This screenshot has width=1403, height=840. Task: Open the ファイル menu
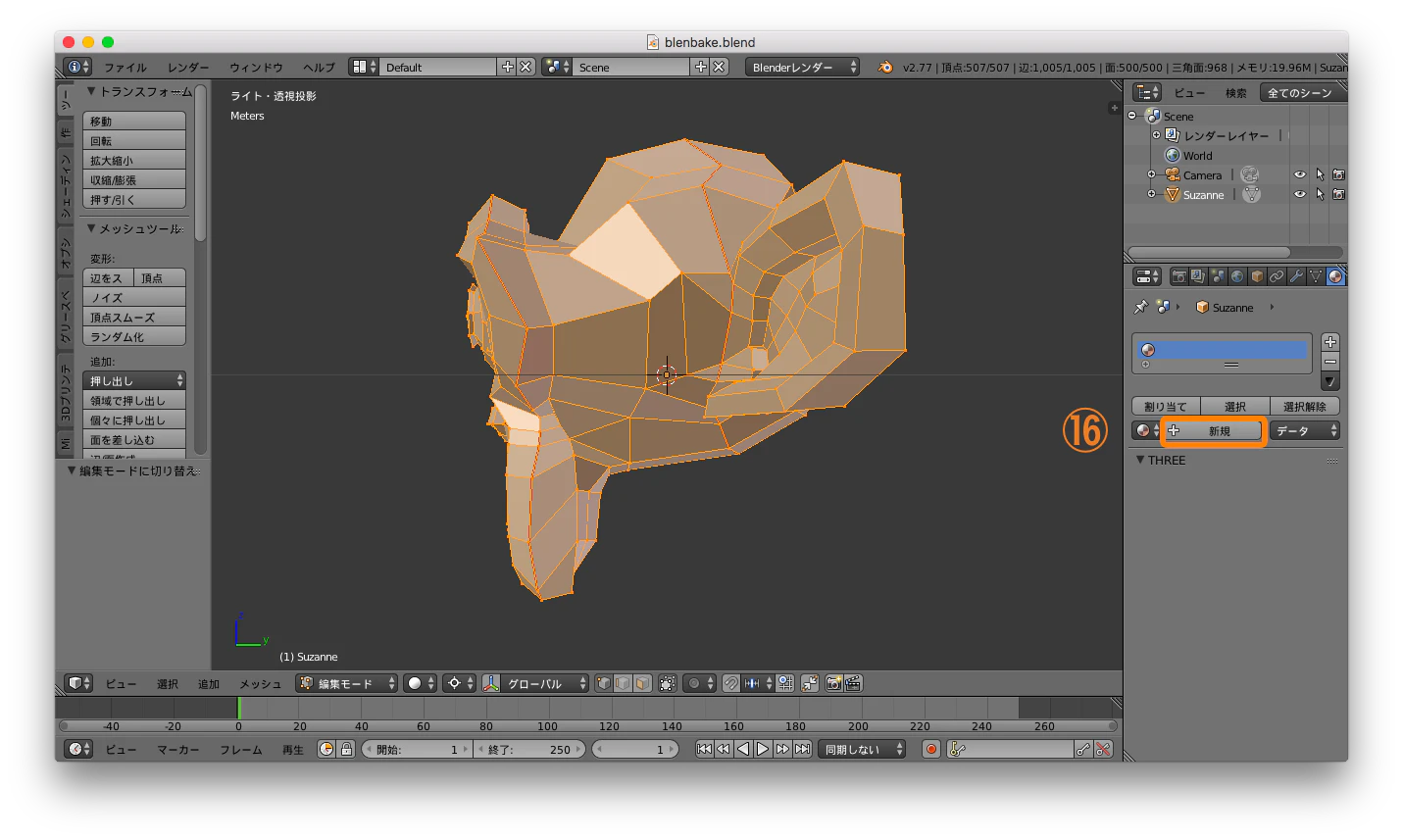click(x=125, y=68)
